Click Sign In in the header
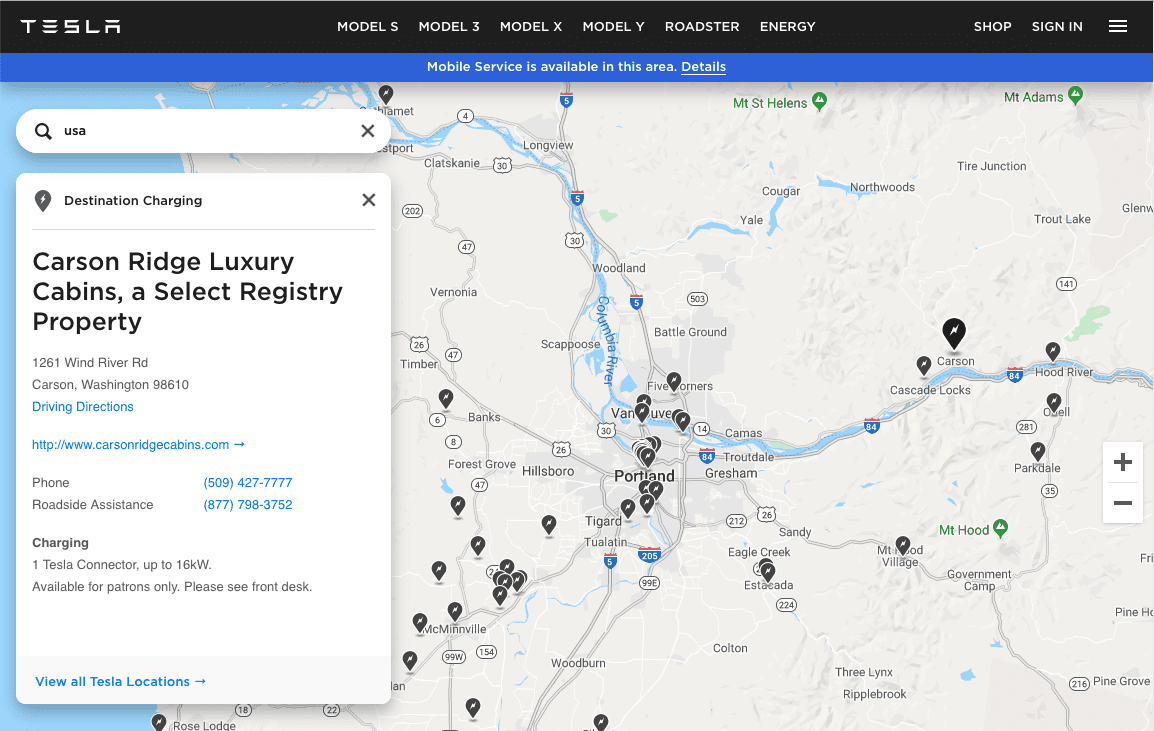The image size is (1154, 731). pyautogui.click(x=1057, y=27)
